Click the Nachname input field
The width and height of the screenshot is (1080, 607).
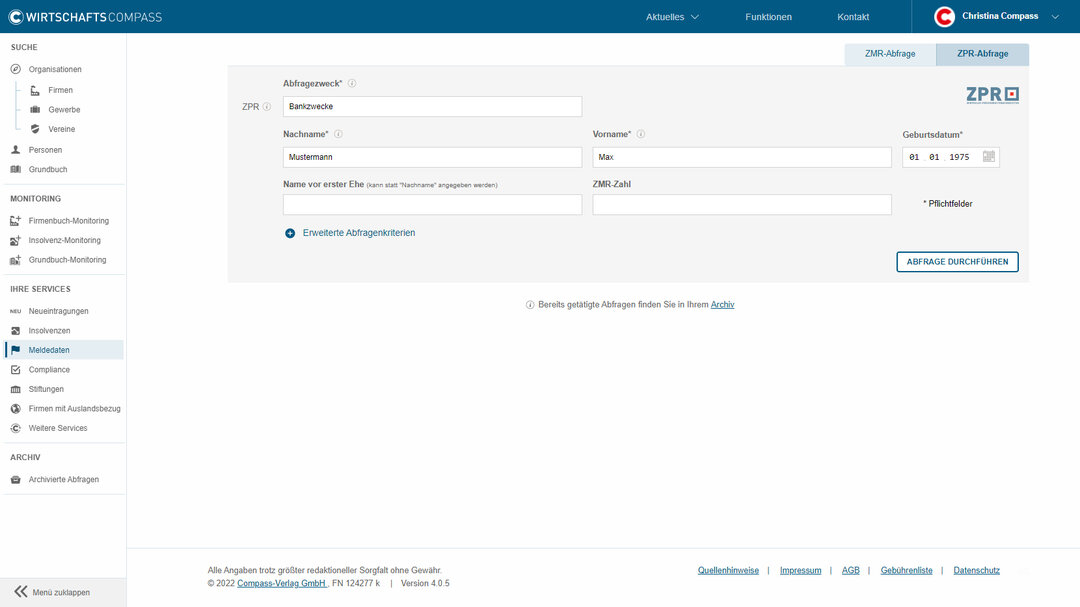tap(433, 157)
